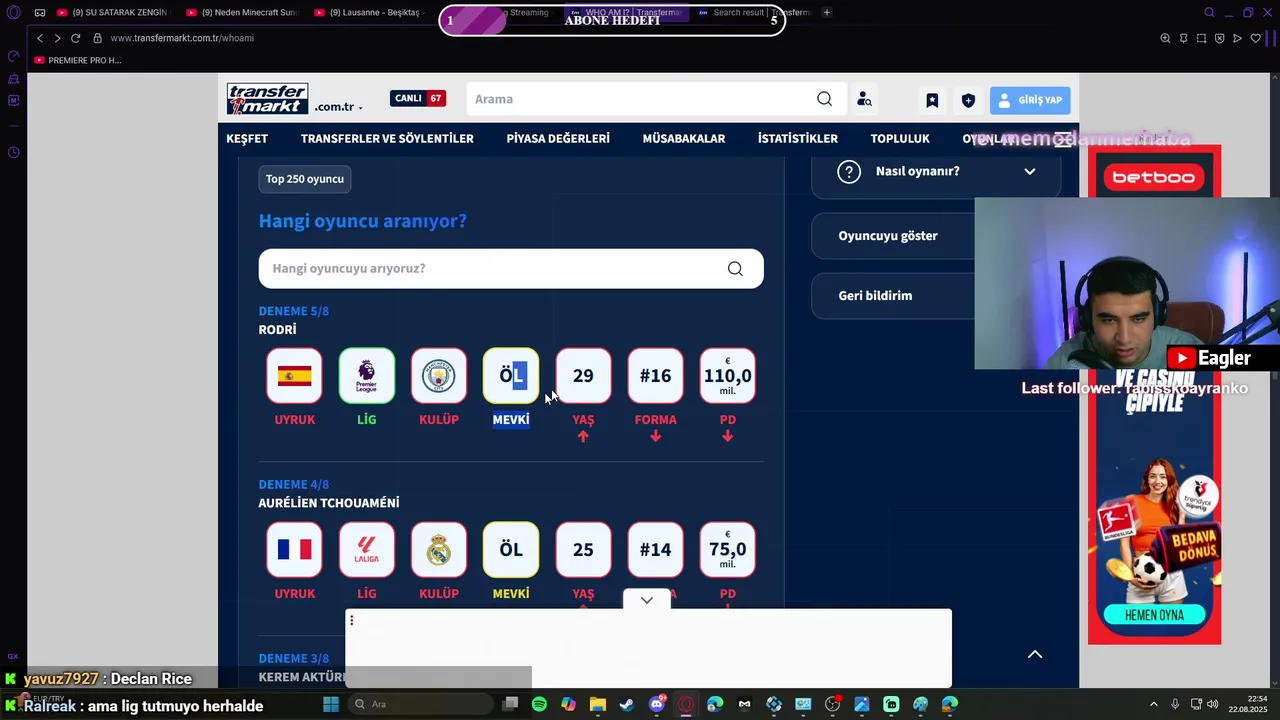Open the MÜSABAKALAR menu
This screenshot has height=720, width=1280.
point(684,139)
